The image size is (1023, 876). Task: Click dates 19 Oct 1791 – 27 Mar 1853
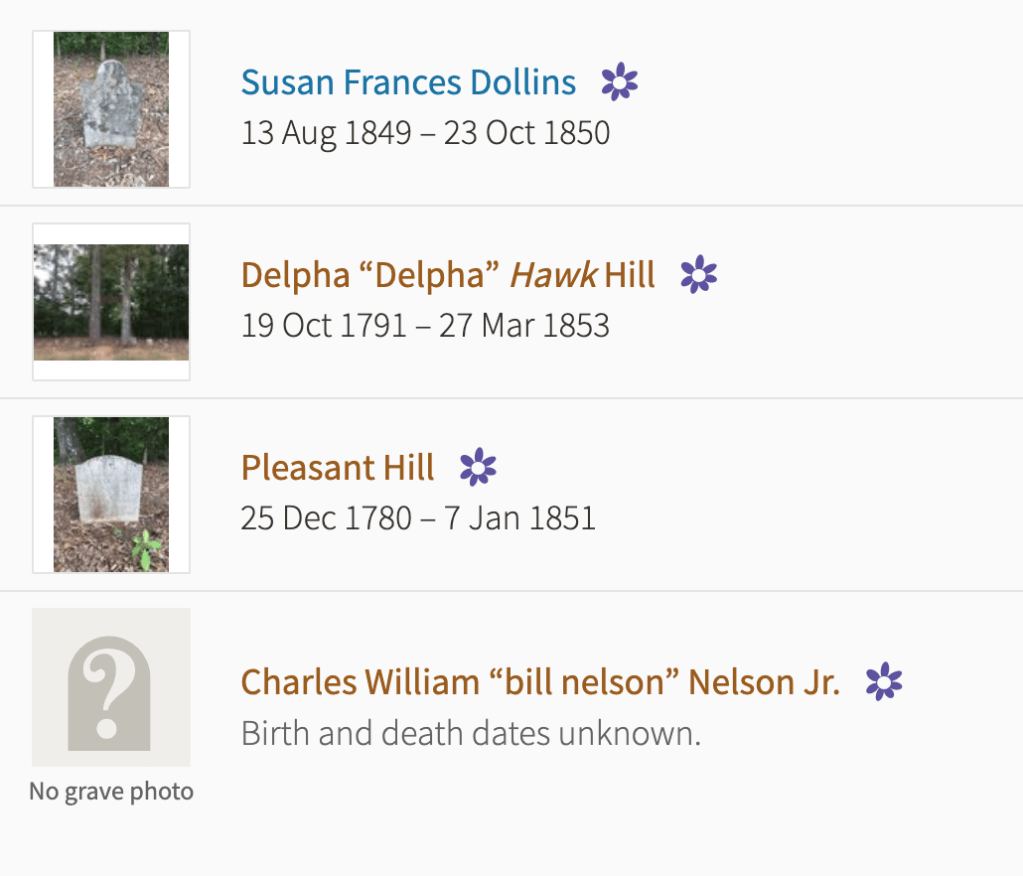425,326
